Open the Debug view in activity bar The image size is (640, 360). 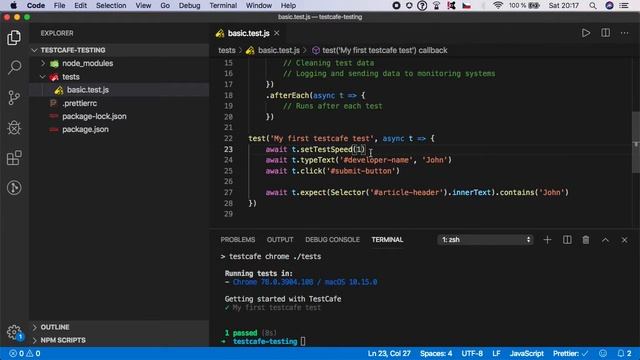(14, 128)
